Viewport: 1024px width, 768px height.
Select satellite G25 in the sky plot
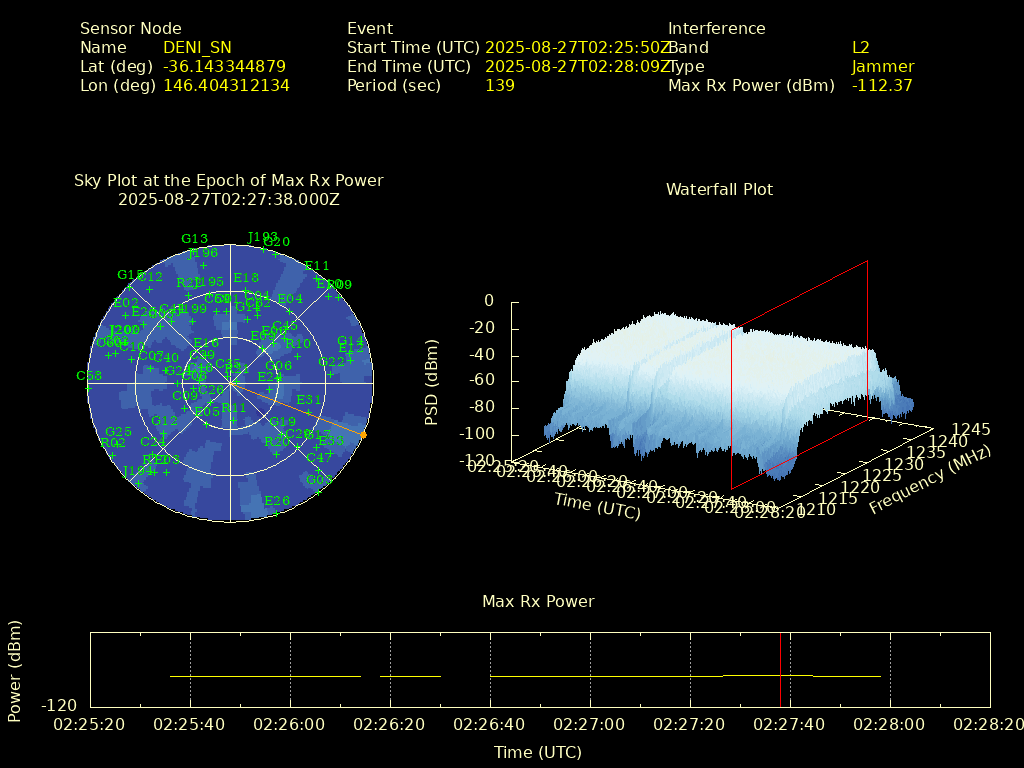[118, 432]
